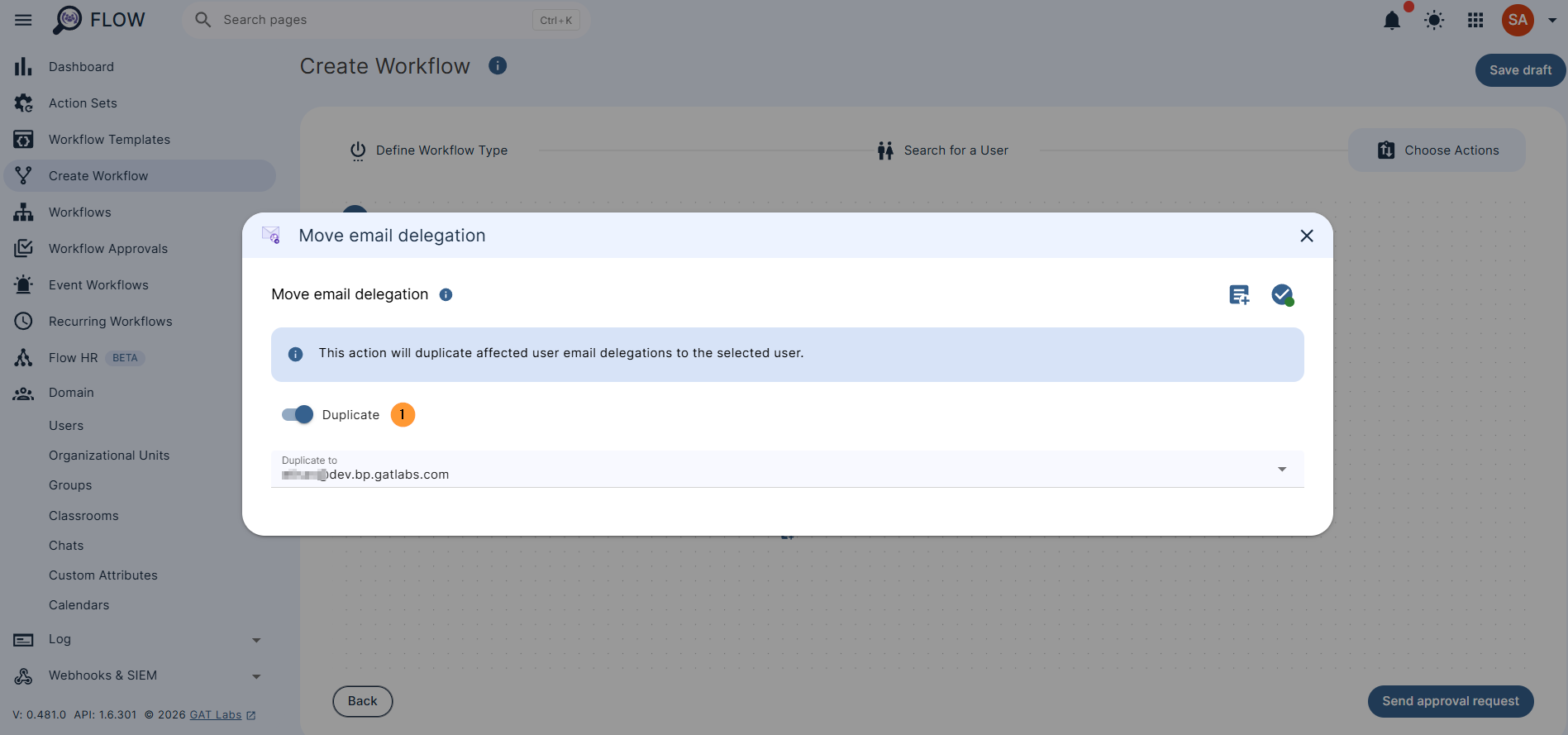Viewport: 1568px width, 735px height.
Task: Click the Workflow Templates icon
Action: click(23, 140)
